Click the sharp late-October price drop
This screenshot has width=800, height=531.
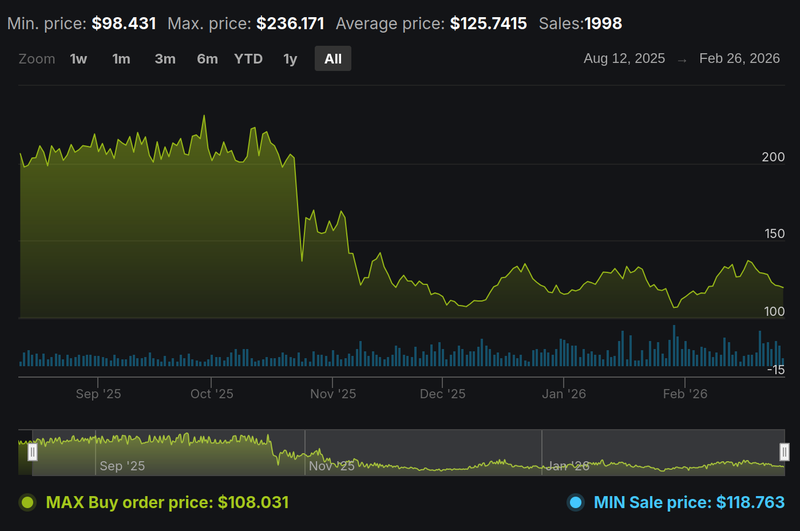[x=298, y=210]
